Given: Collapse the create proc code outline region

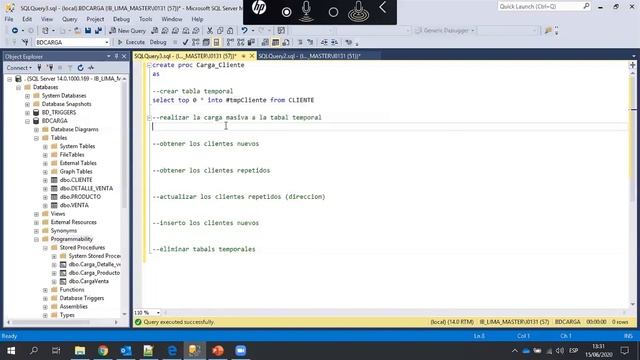Looking at the screenshot, I should [149, 65].
